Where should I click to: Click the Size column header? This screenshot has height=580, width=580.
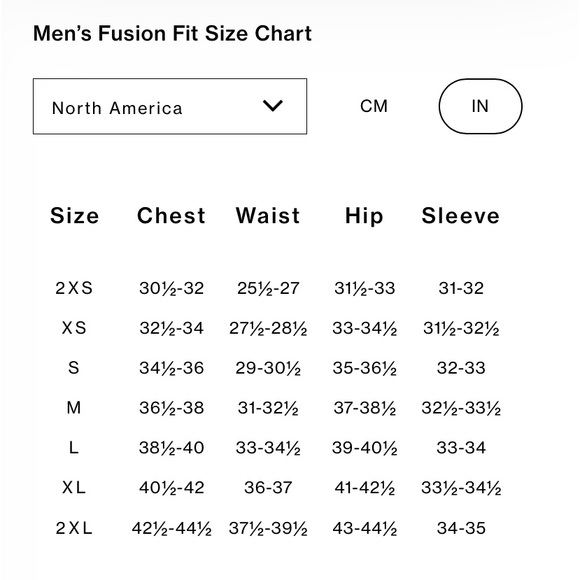[75, 216]
